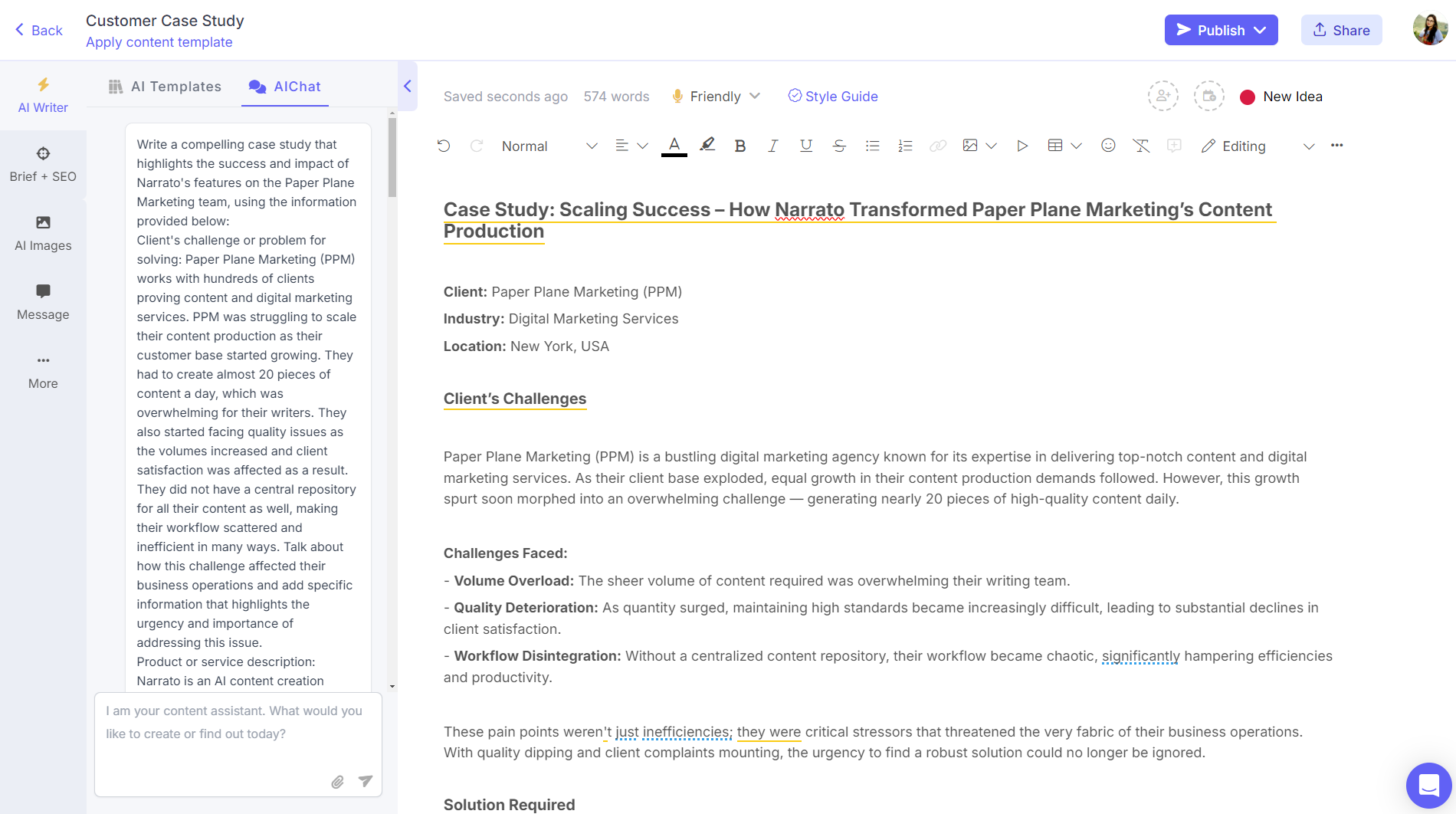The width and height of the screenshot is (1456, 814).
Task: Go Back to previous page
Action: [38, 30]
